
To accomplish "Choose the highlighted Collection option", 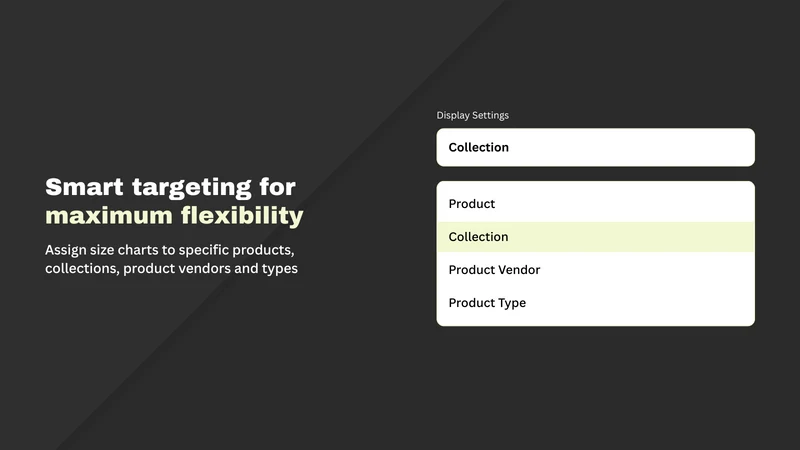I will [595, 237].
